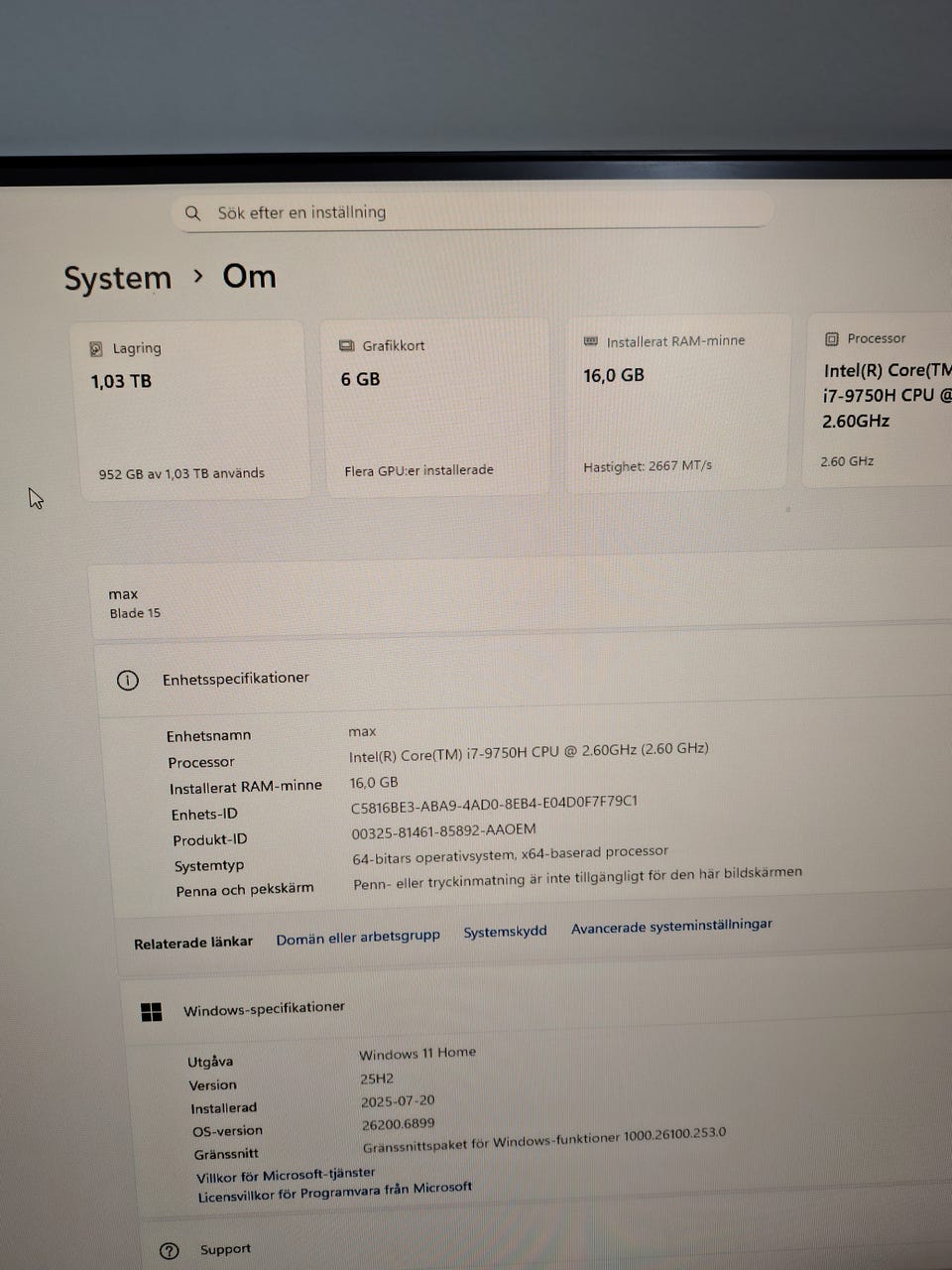Click the OS-version value 26200.6899

point(398,1124)
